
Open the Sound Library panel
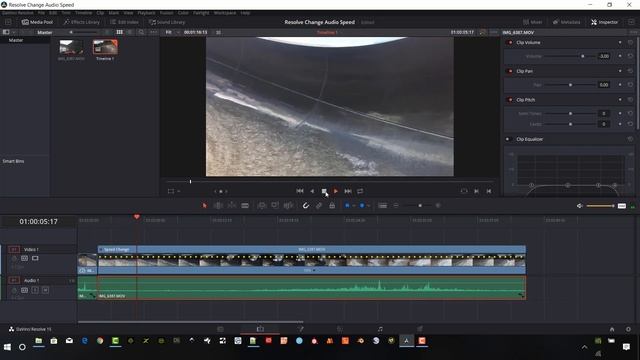(167, 22)
